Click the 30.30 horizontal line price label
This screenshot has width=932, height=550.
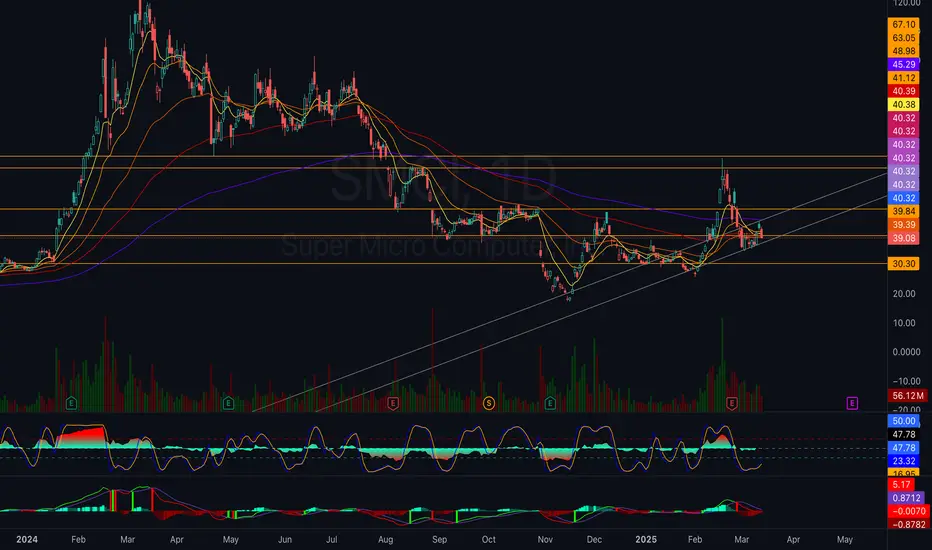[903, 263]
